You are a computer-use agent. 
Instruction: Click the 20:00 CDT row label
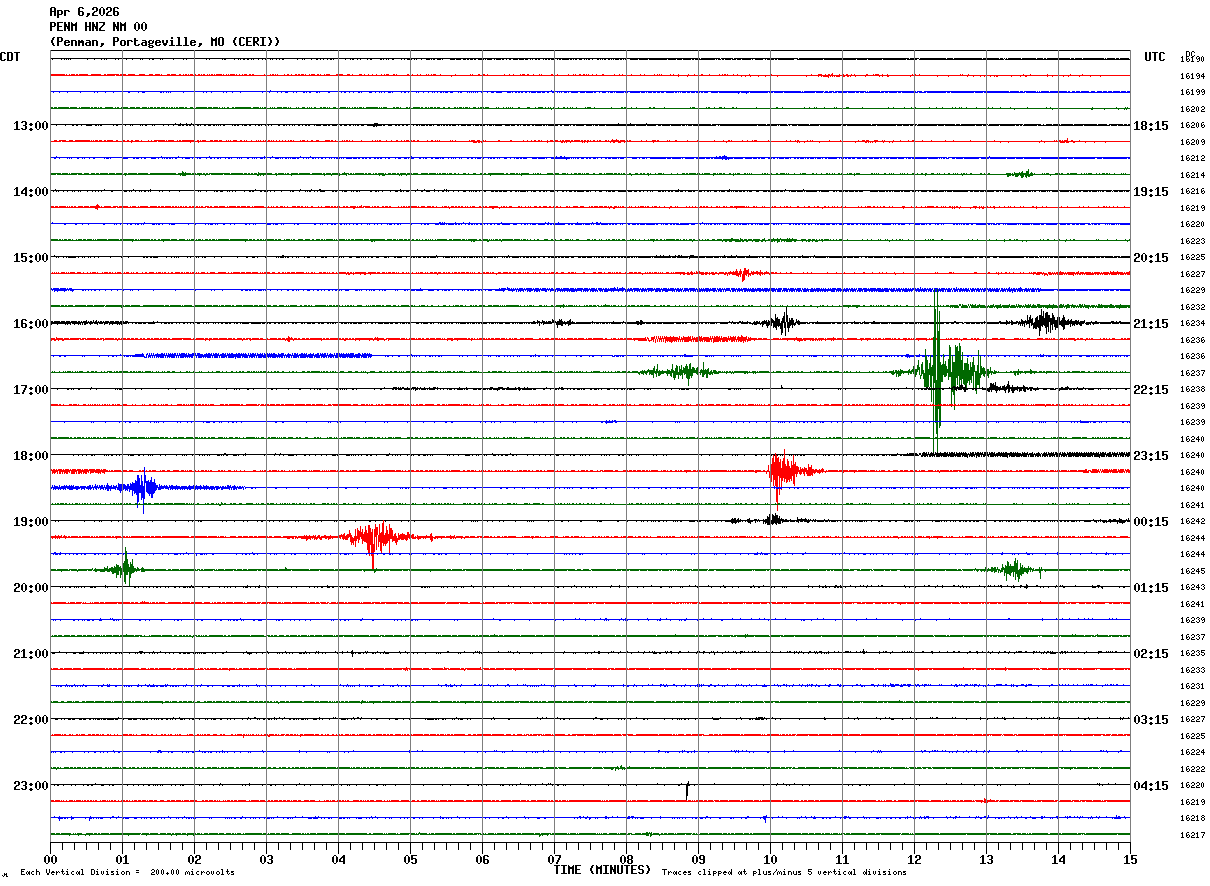tap(31, 588)
